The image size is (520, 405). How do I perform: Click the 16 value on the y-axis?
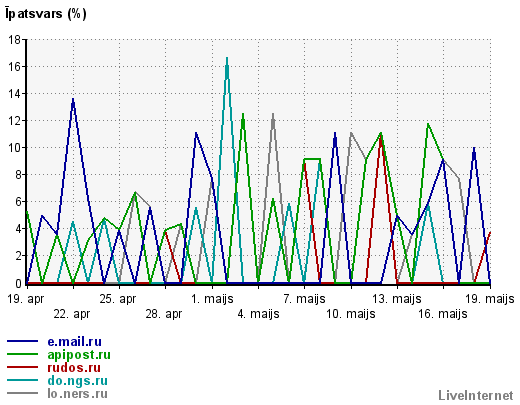pos(14,67)
